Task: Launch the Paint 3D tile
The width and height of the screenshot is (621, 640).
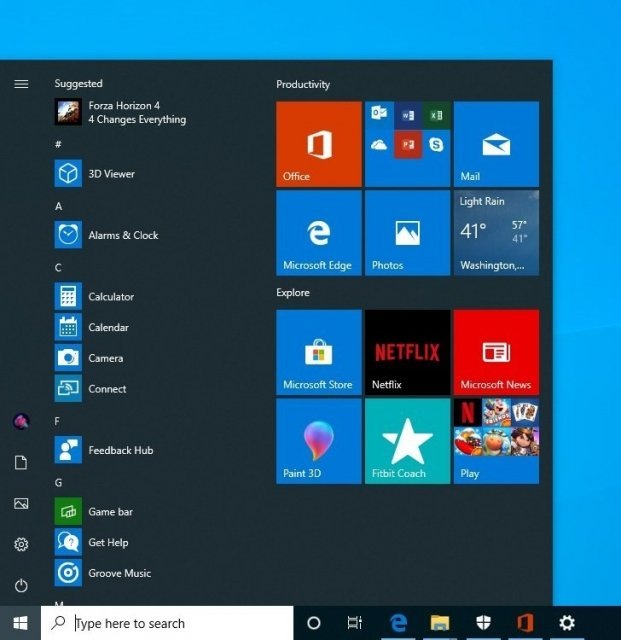Action: [x=319, y=441]
